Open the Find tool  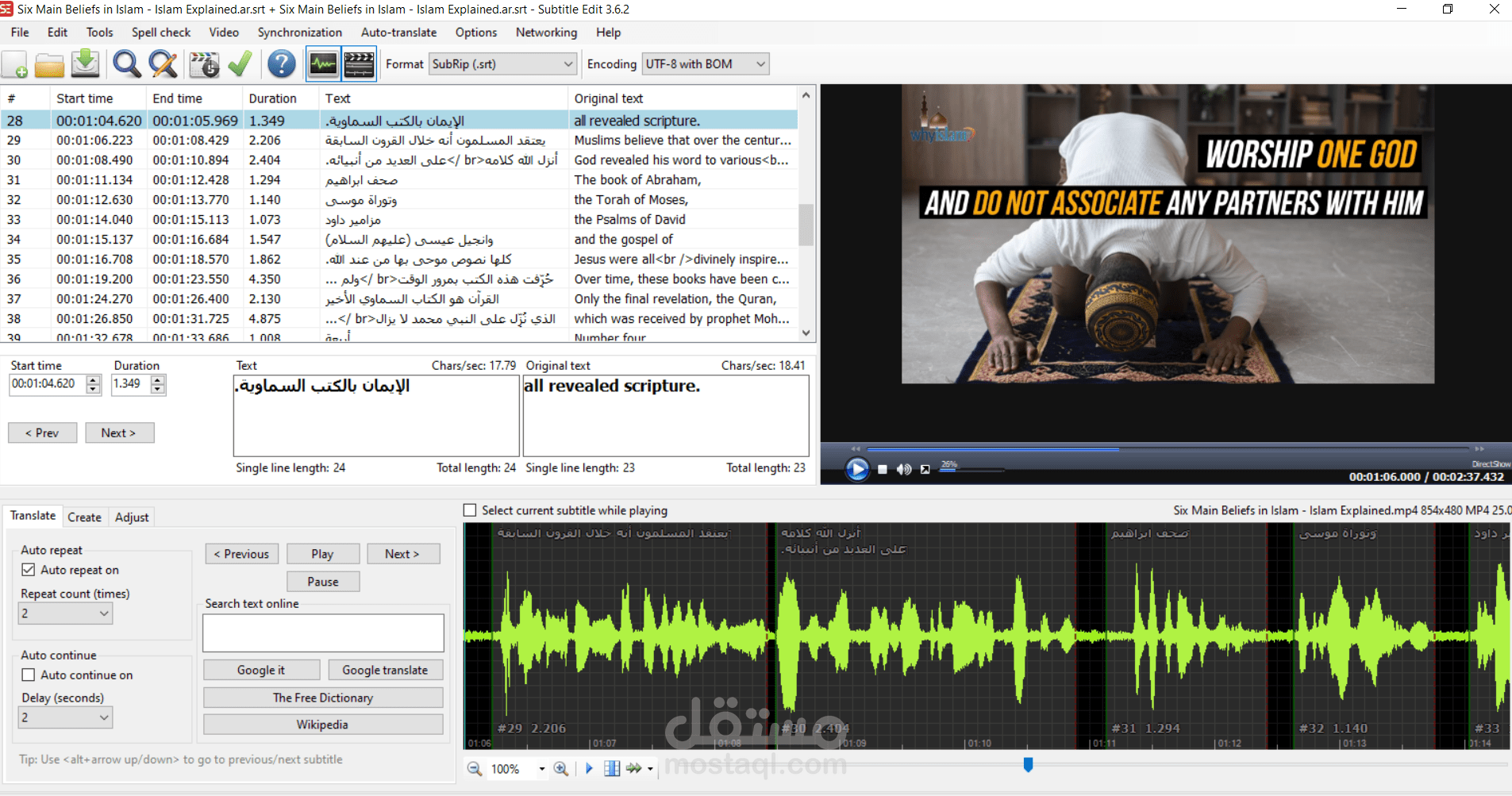tap(126, 63)
